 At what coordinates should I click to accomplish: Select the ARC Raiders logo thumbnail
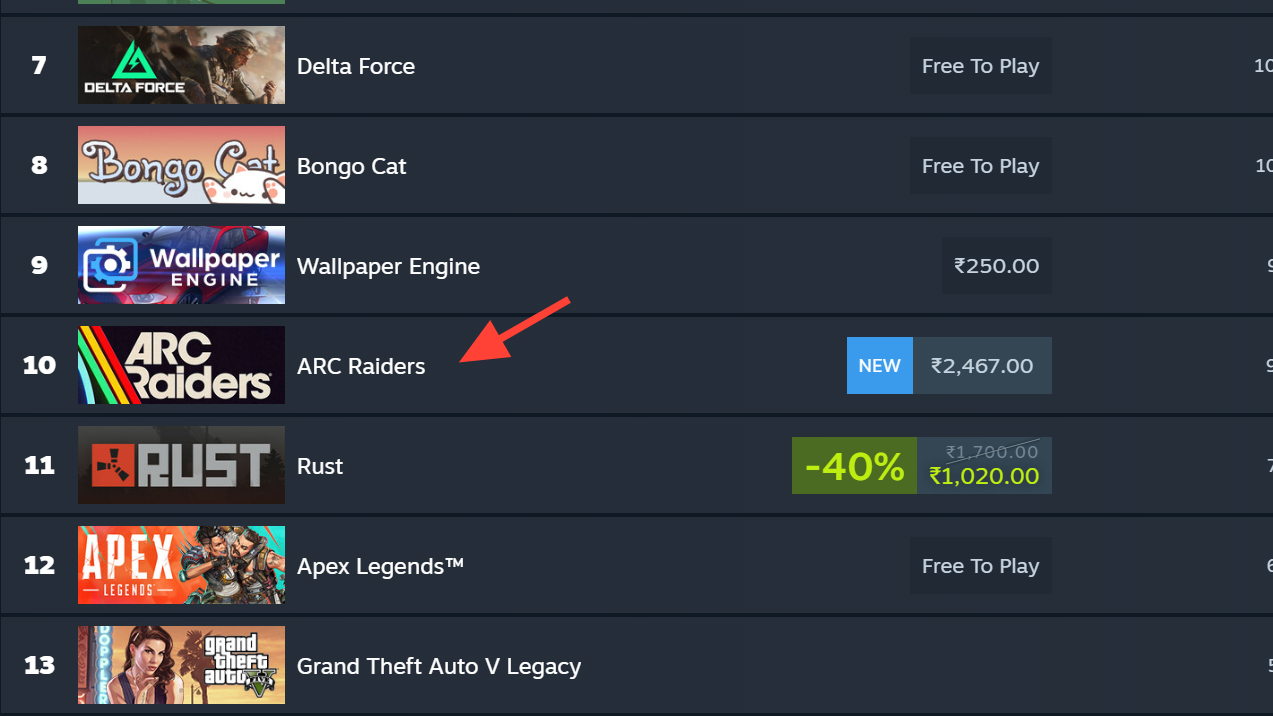(x=181, y=365)
